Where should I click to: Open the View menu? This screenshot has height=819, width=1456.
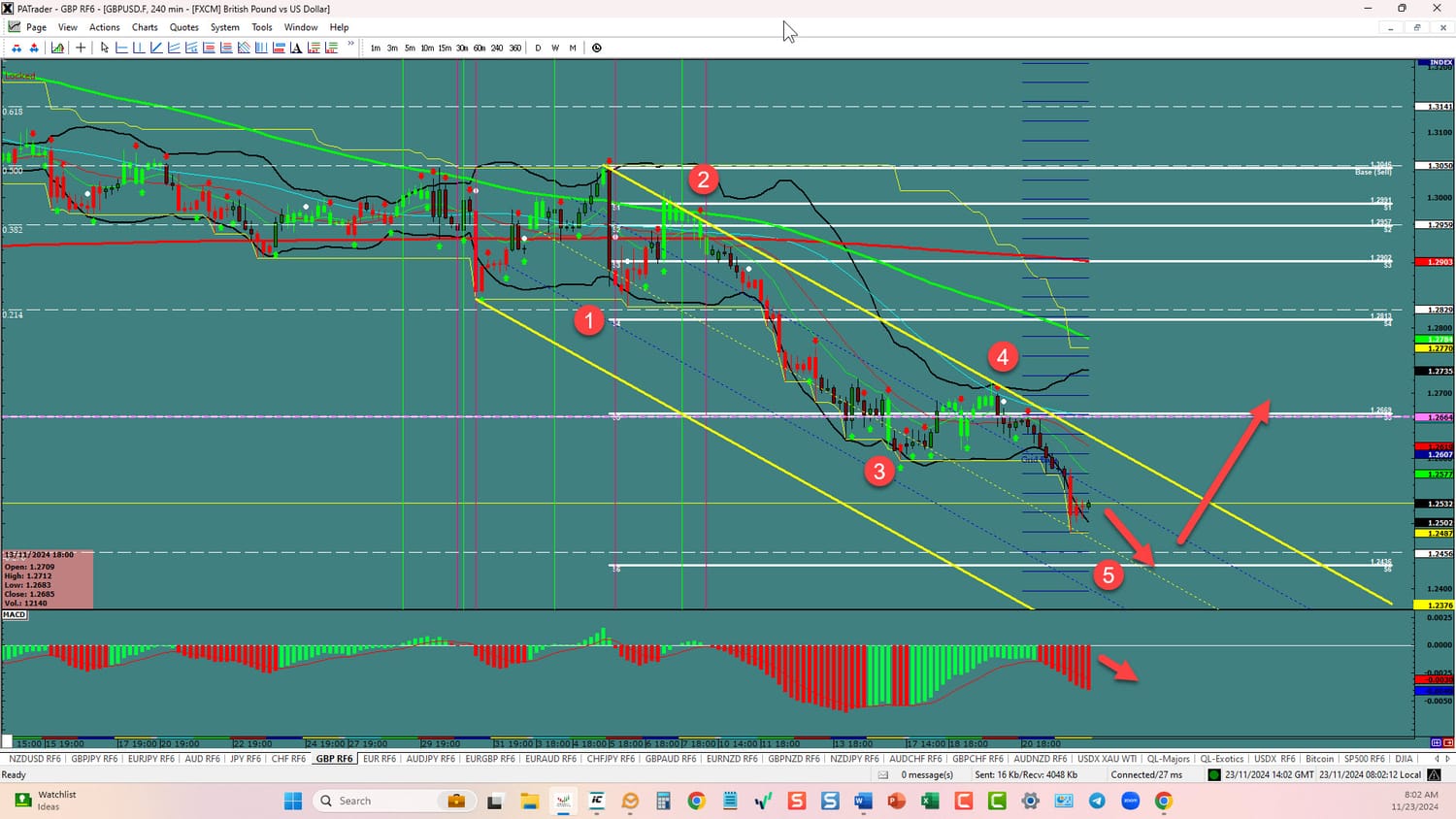[x=68, y=27]
